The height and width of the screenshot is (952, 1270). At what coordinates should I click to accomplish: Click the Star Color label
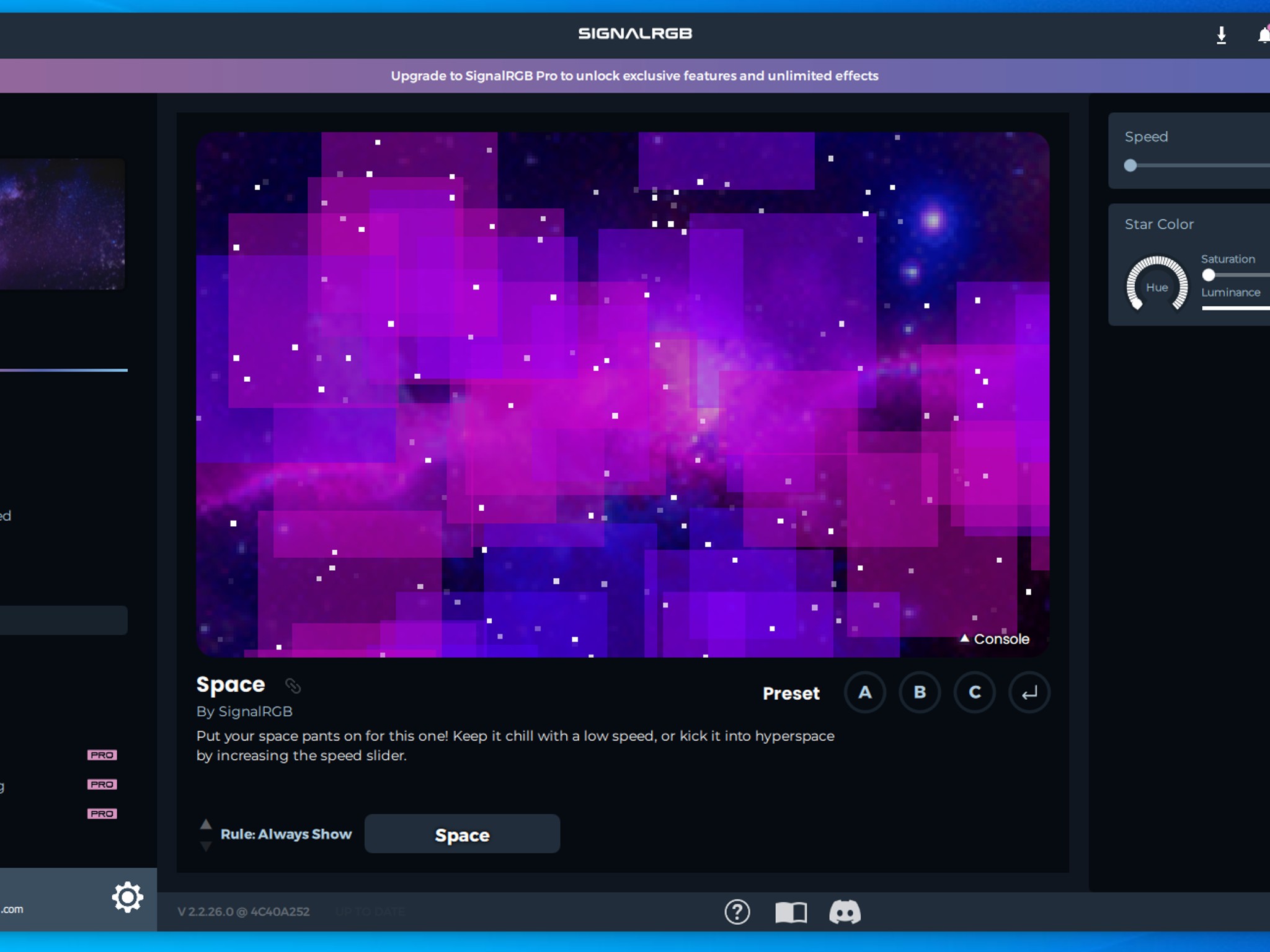(x=1159, y=224)
